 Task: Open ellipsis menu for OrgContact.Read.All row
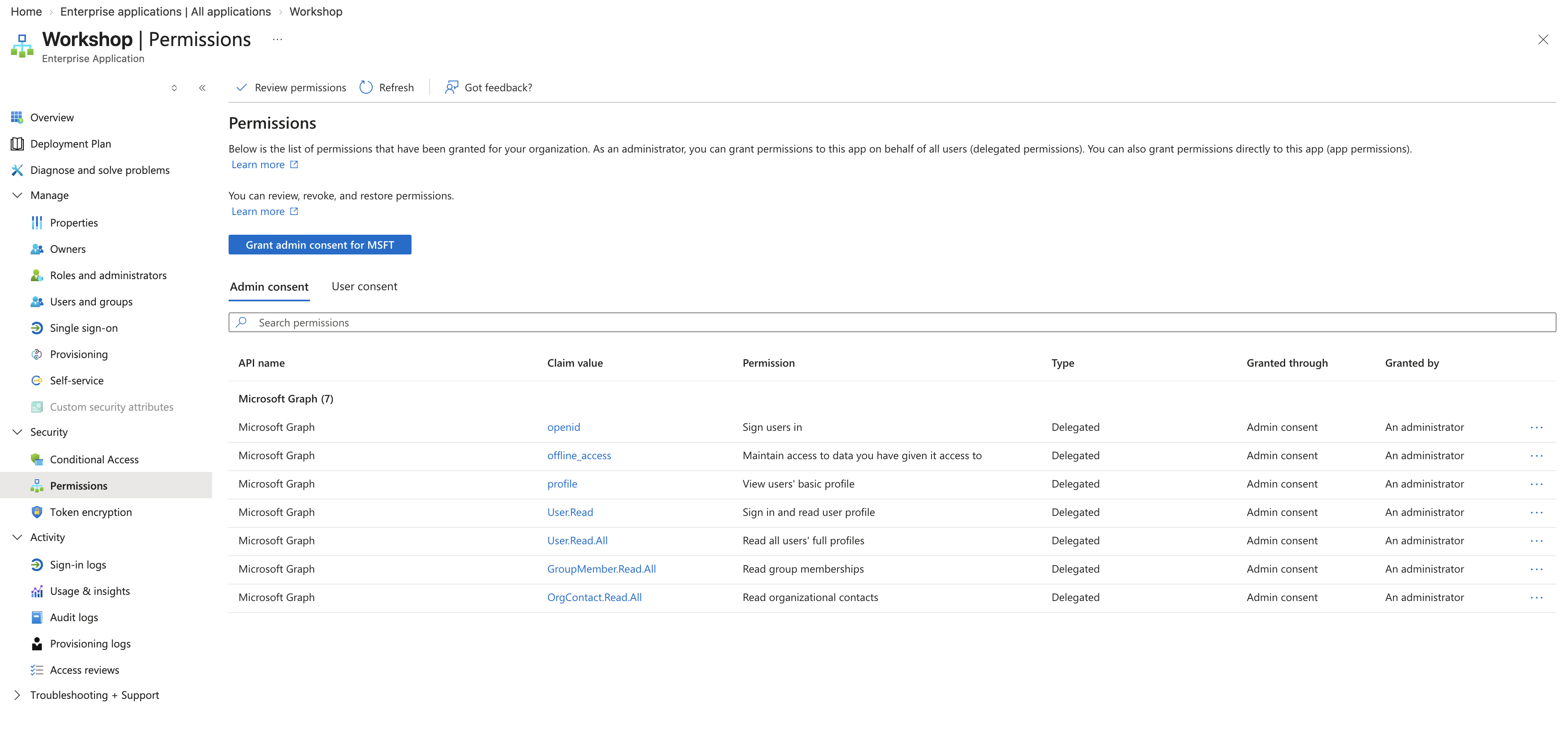pyautogui.click(x=1536, y=597)
